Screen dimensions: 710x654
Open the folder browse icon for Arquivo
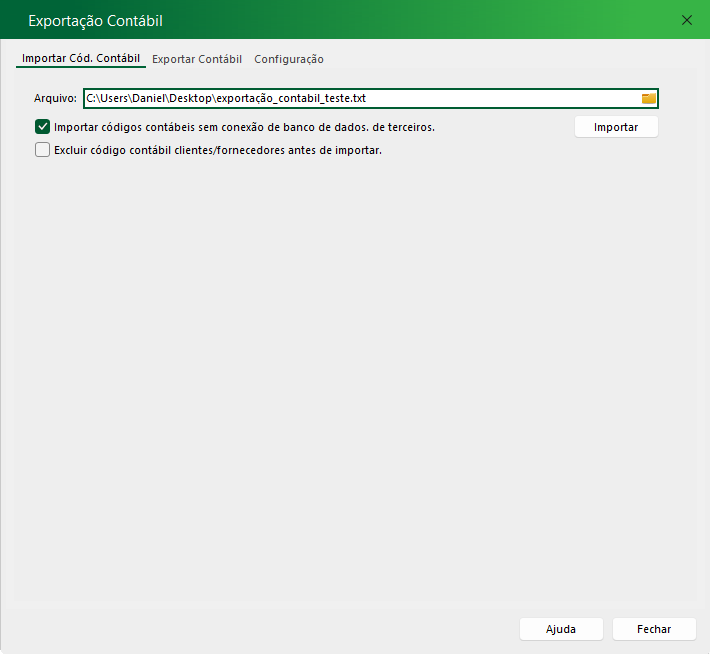tap(648, 98)
